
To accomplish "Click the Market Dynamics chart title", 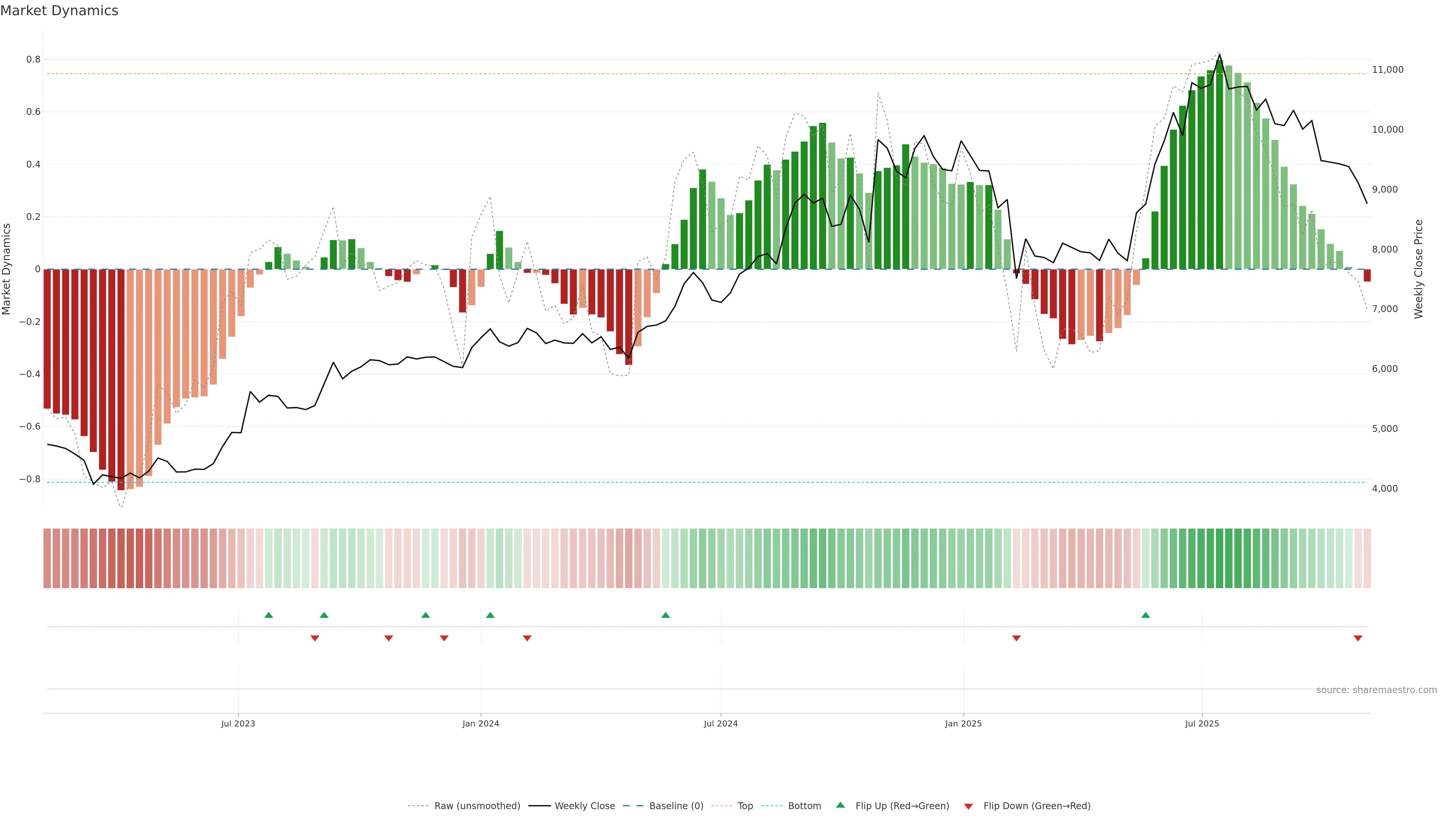I will point(60,11).
